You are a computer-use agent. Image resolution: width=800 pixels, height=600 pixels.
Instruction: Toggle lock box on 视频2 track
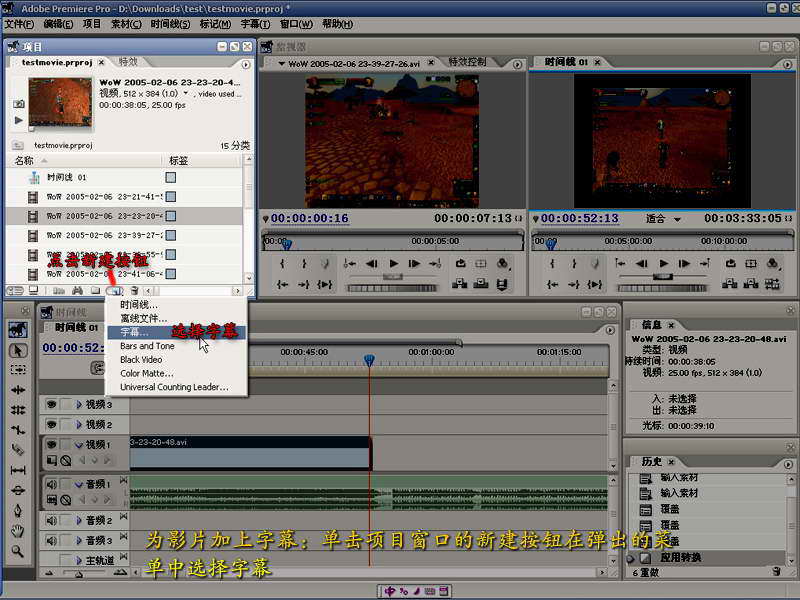[66, 424]
